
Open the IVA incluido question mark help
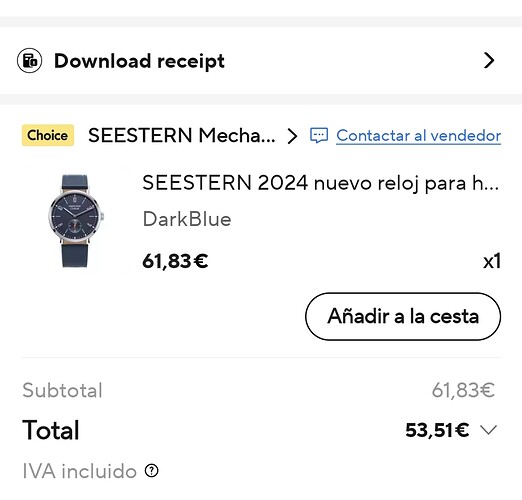click(152, 471)
